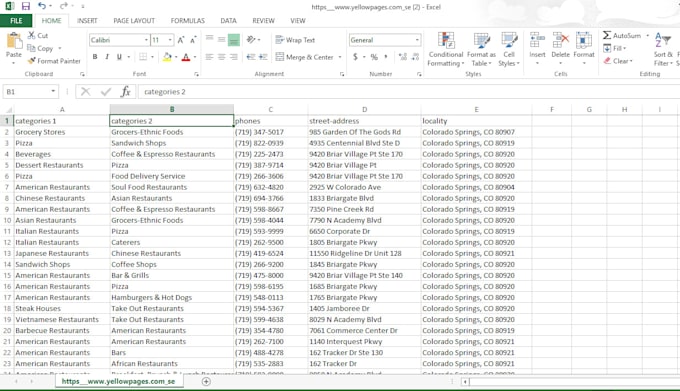Open Font dialog launcher arrow

[196, 75]
